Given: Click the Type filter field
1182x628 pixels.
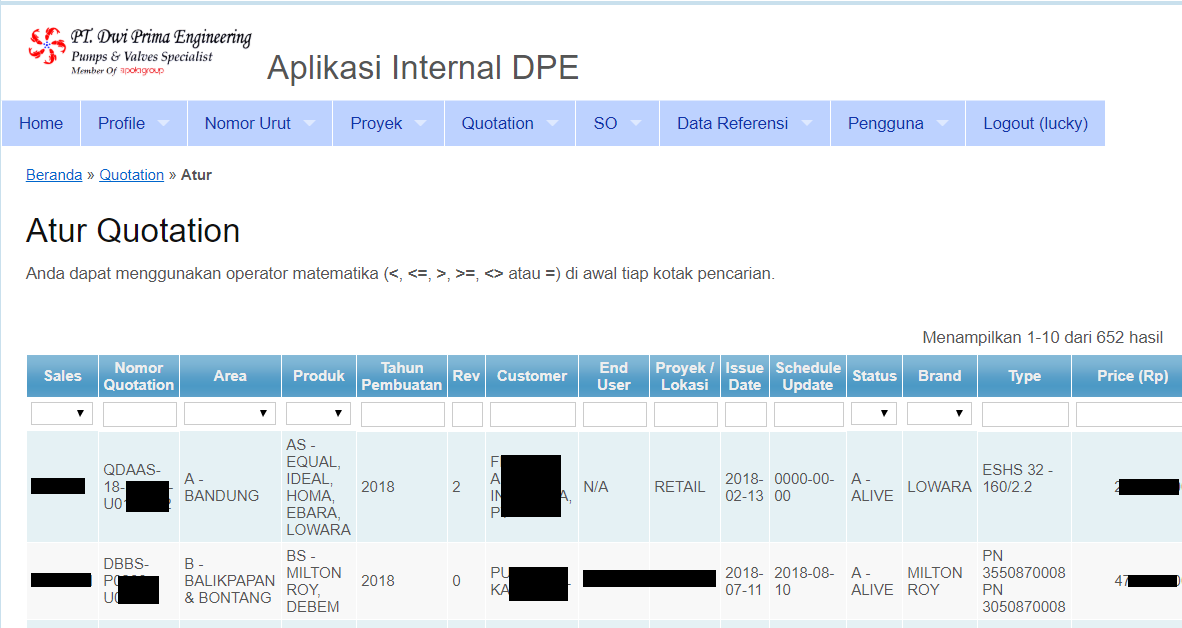Looking at the screenshot, I should coord(1025,414).
